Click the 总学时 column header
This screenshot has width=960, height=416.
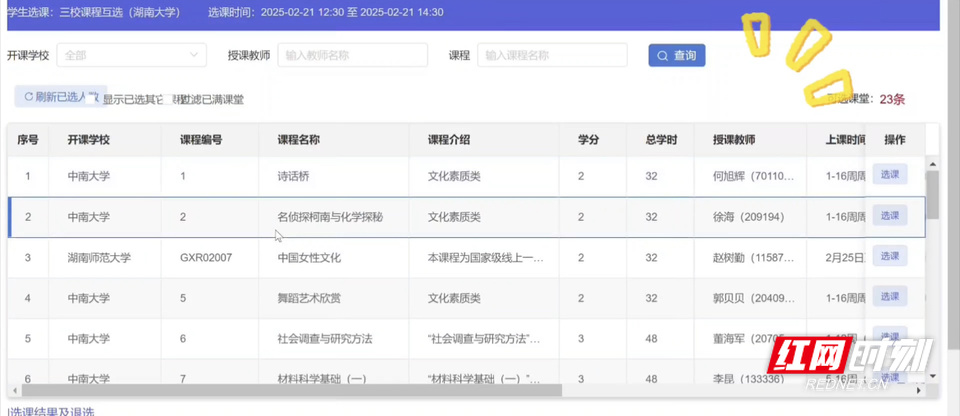pos(661,140)
